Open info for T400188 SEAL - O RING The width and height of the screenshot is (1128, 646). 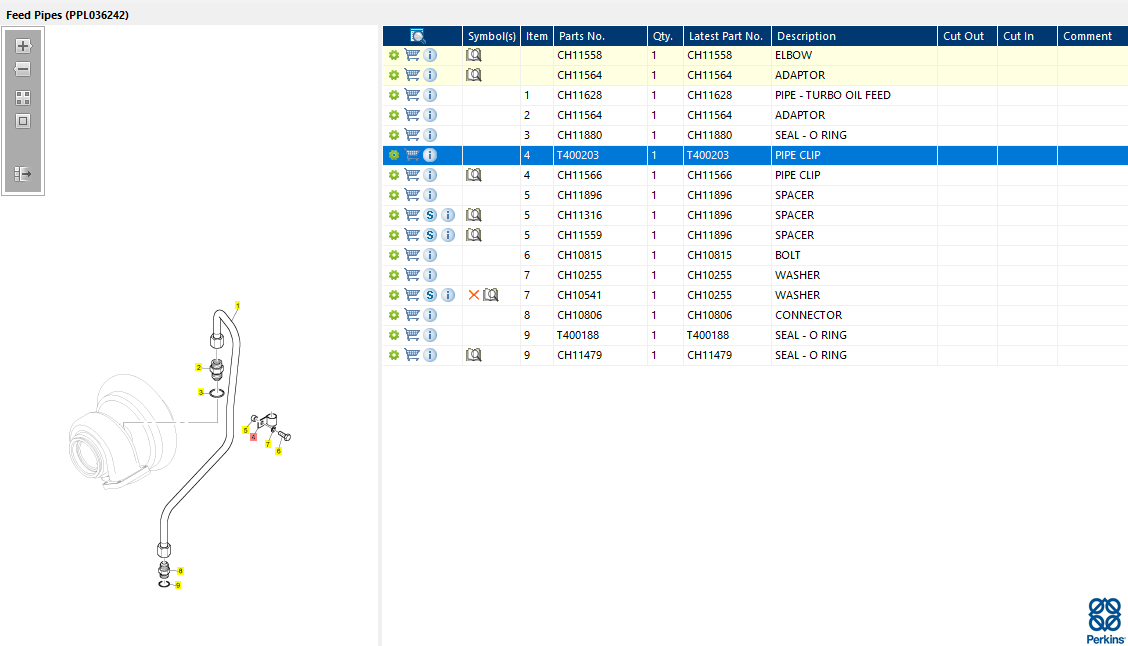click(x=430, y=335)
